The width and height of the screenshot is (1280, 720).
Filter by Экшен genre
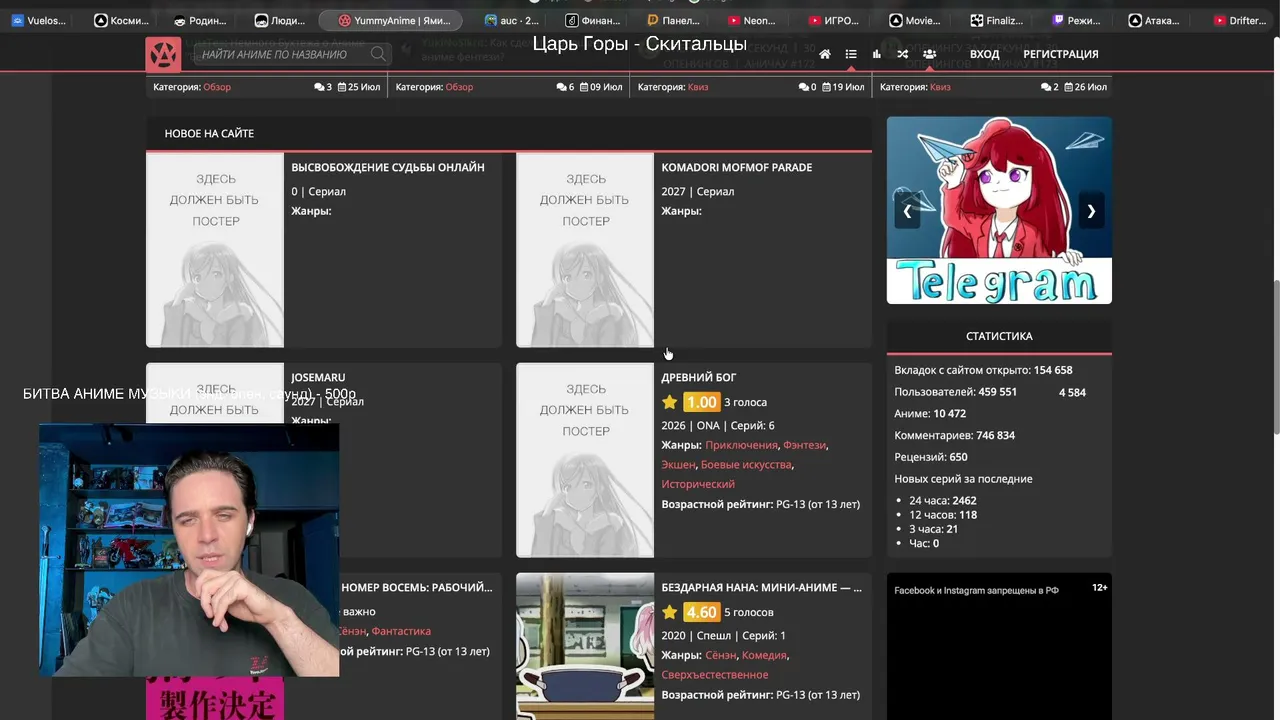coord(677,464)
